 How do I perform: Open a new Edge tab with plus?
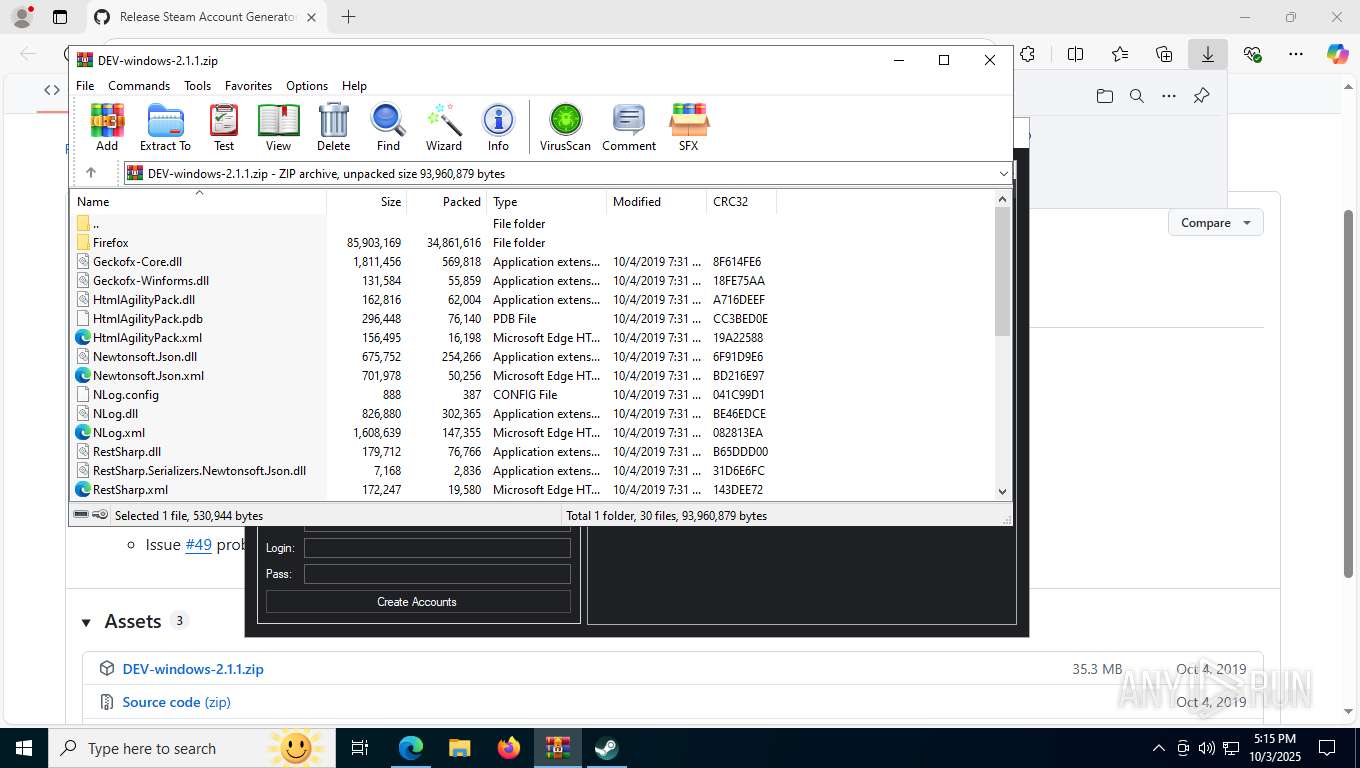(348, 17)
